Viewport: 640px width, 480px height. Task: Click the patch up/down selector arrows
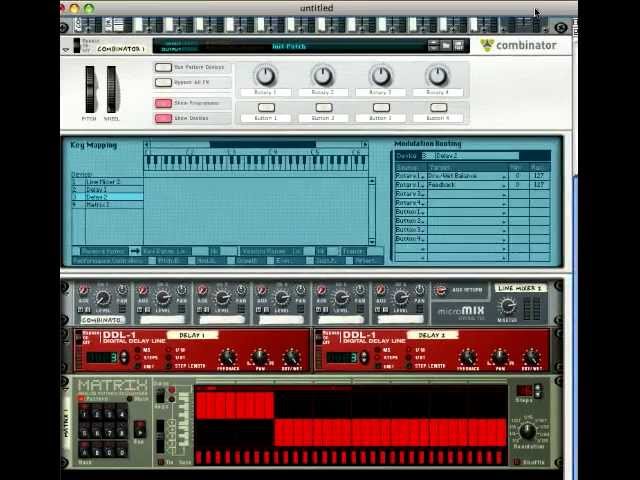(x=433, y=45)
